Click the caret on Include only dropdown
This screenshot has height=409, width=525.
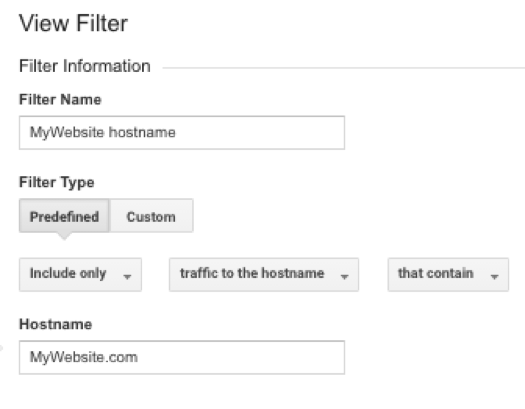(127, 276)
